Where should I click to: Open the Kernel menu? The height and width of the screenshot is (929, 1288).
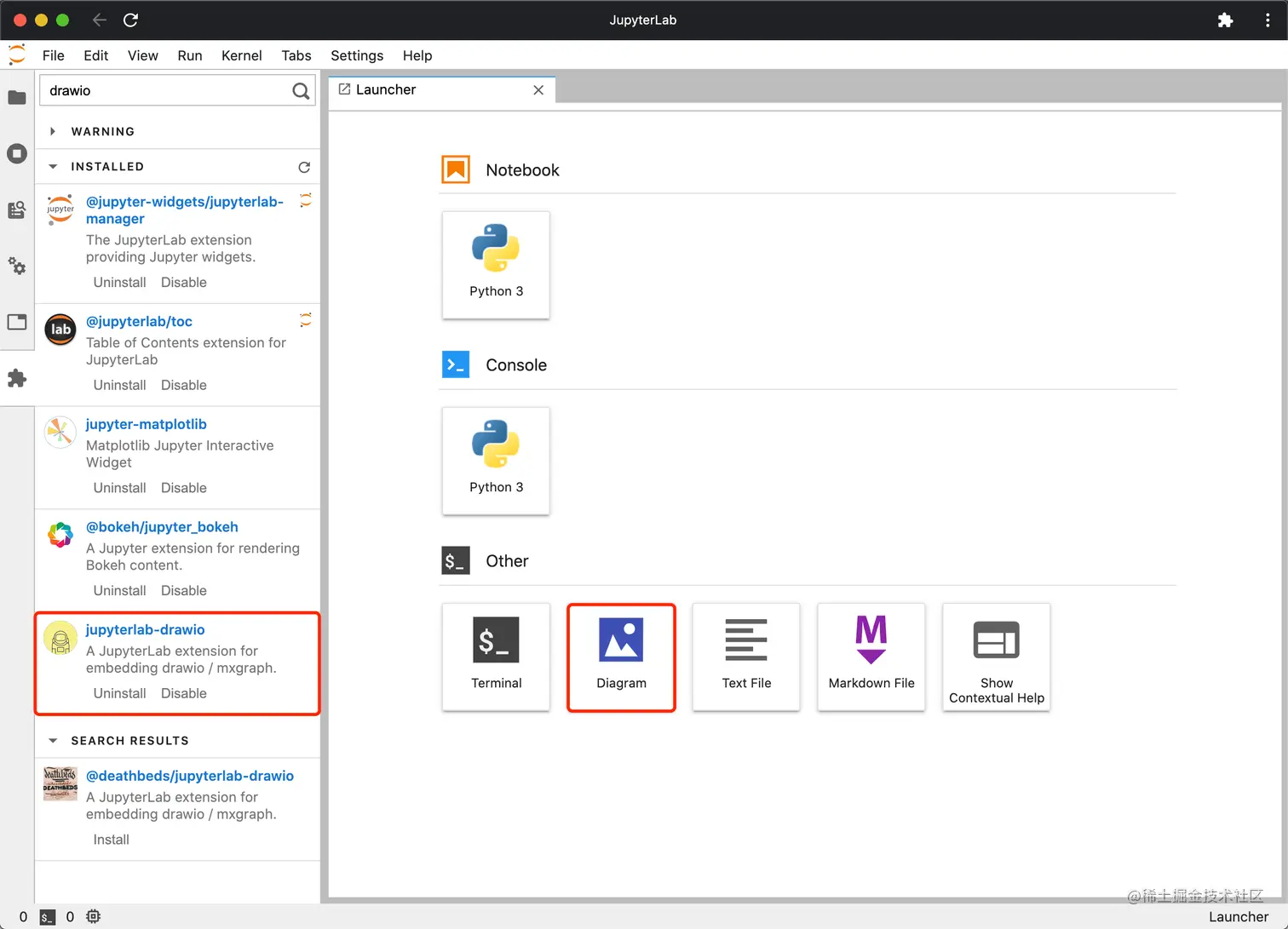(x=242, y=55)
